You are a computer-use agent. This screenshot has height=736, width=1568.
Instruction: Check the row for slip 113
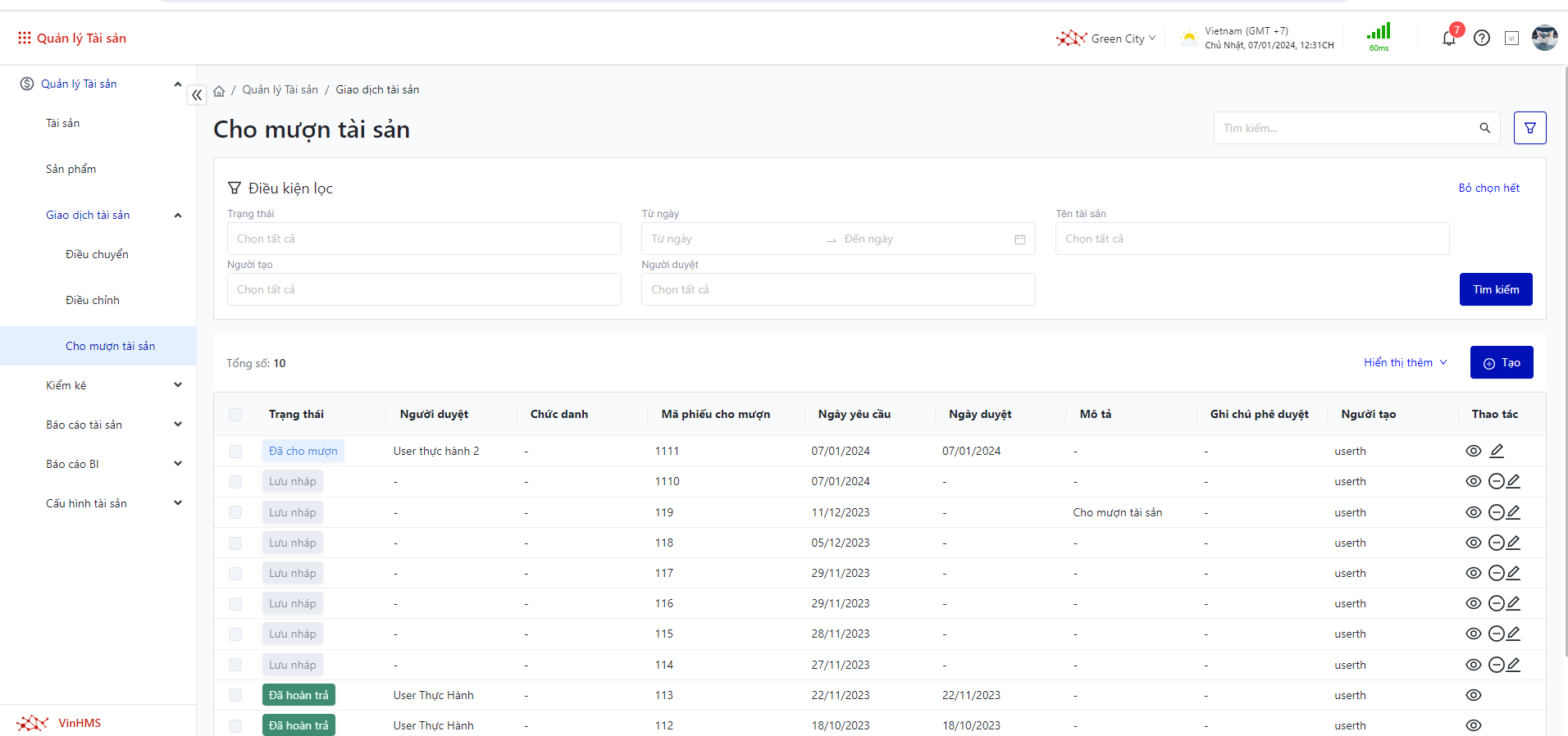235,695
